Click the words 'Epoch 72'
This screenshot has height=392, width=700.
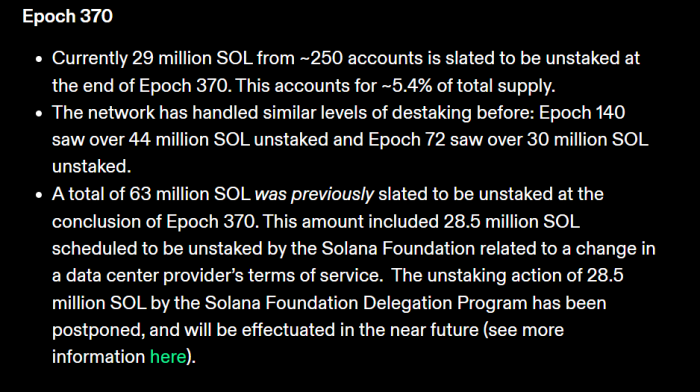407,140
